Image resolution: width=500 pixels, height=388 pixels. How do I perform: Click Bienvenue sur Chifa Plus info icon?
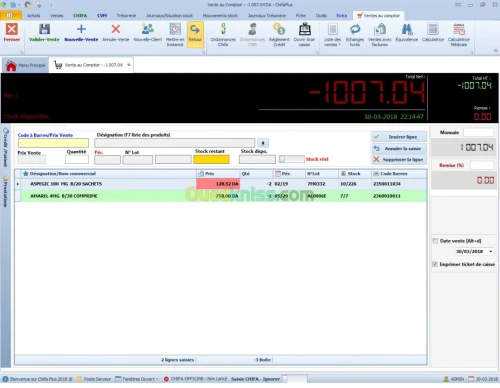tap(5, 379)
